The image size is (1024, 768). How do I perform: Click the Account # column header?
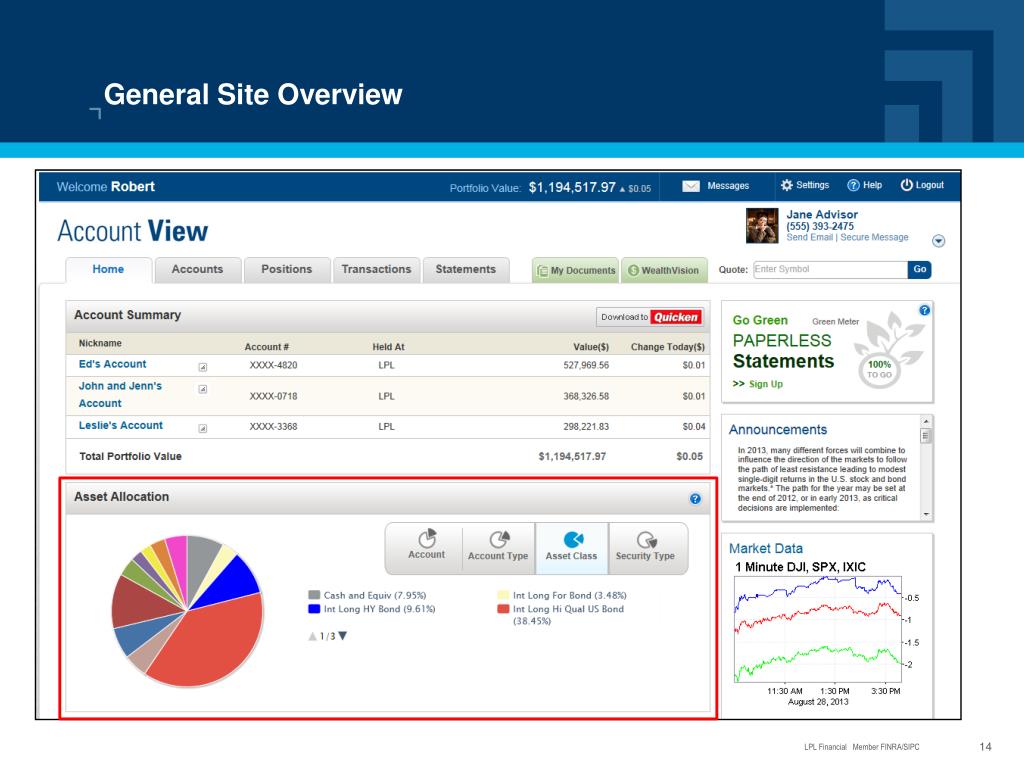click(266, 347)
